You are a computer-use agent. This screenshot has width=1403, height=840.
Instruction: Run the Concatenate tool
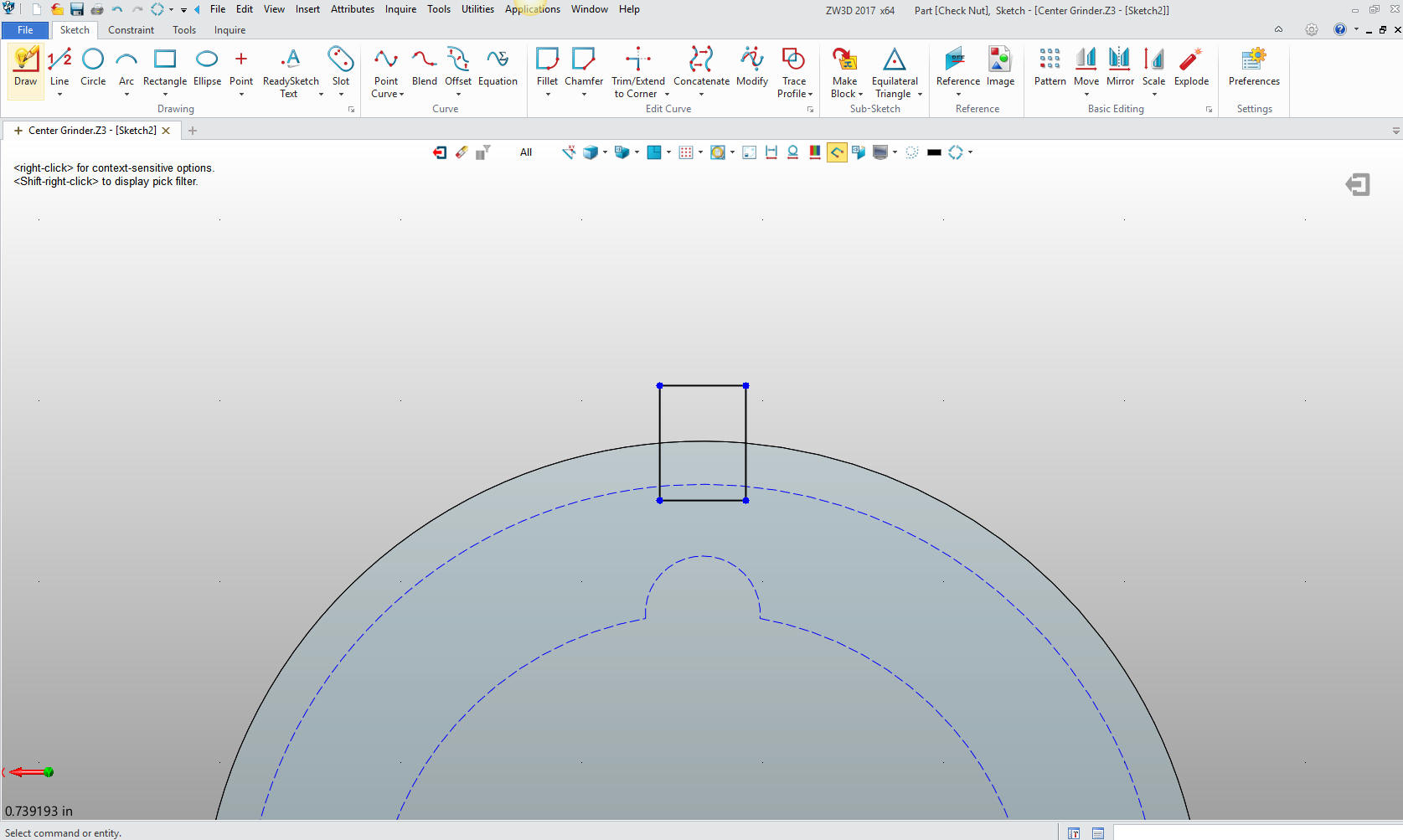(x=701, y=68)
